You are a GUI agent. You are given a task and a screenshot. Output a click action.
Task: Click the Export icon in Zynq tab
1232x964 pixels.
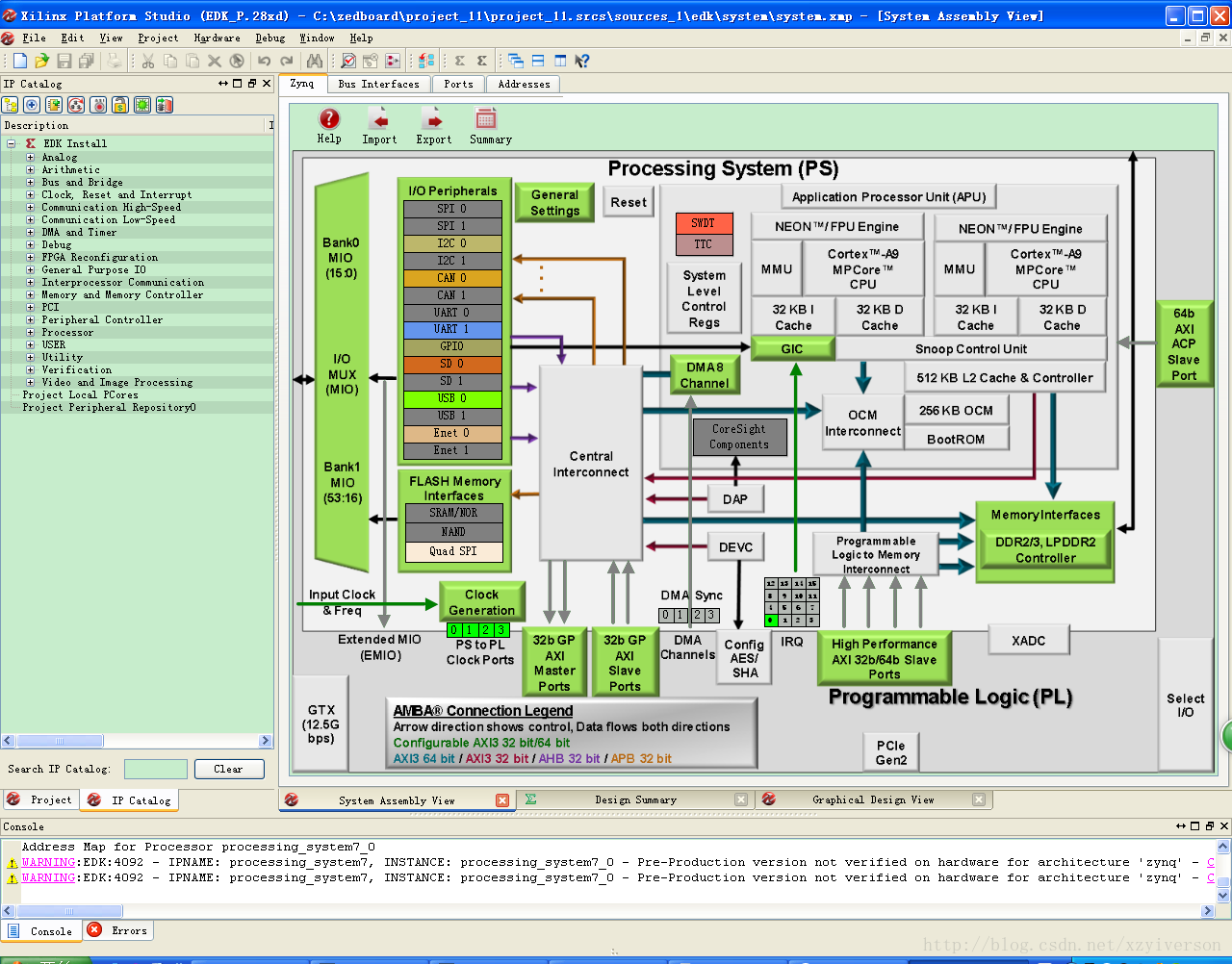433,119
